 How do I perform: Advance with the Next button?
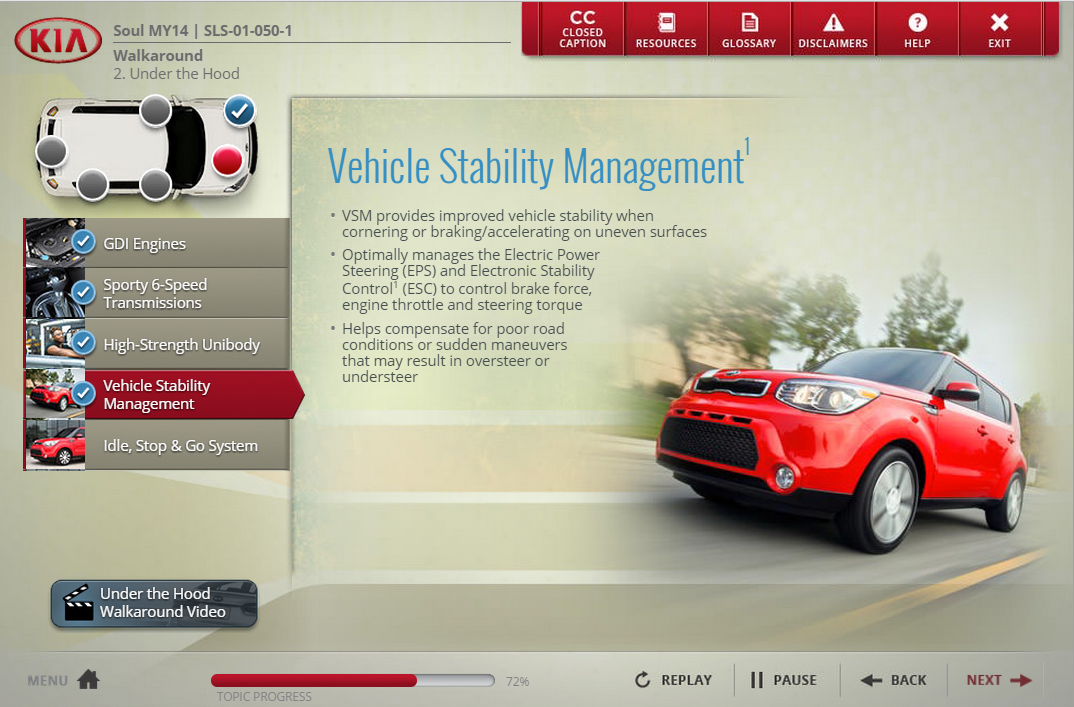pyautogui.click(x=999, y=680)
